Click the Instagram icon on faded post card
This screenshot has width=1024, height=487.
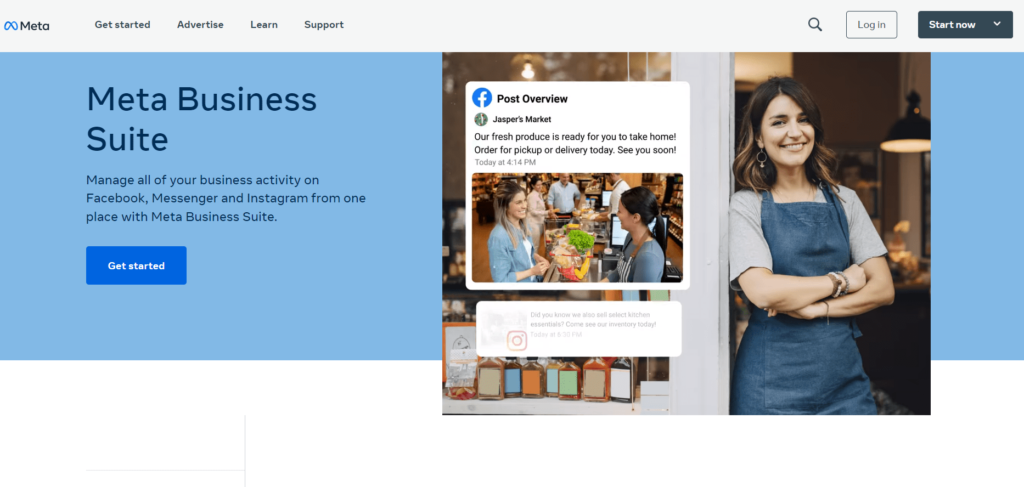(x=517, y=340)
